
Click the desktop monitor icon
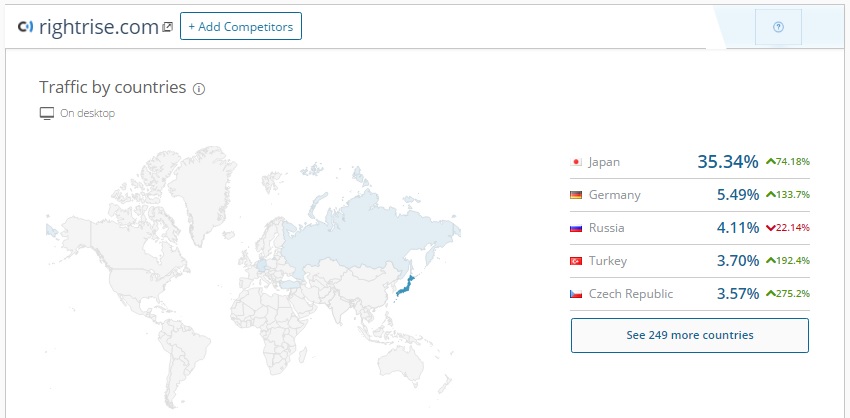[47, 113]
